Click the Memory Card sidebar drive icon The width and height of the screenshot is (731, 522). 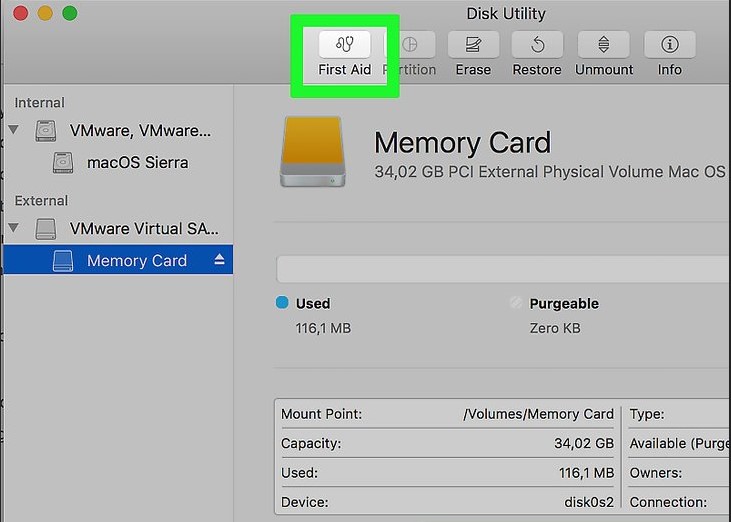coord(62,261)
